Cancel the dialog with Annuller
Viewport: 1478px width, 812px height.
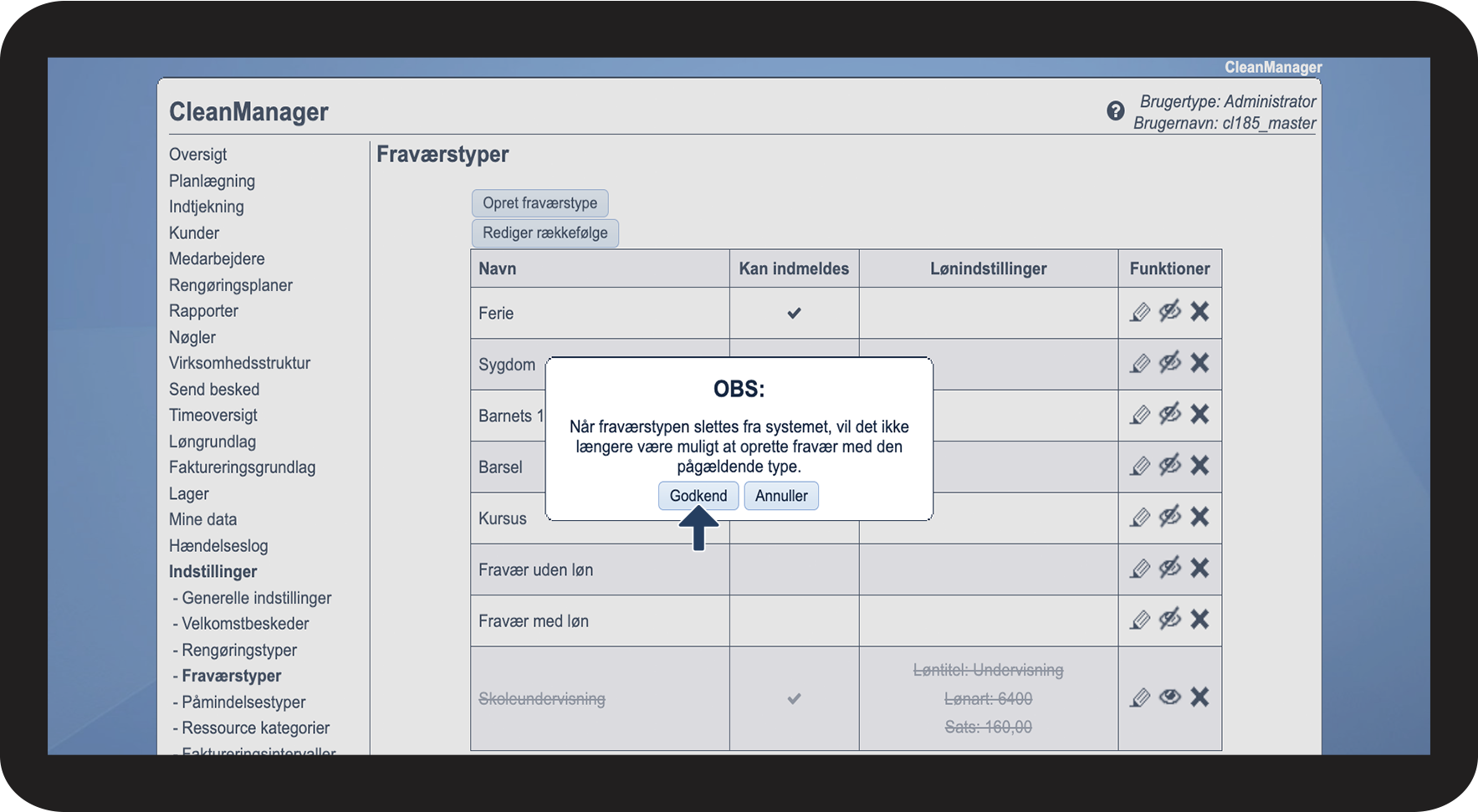781,496
